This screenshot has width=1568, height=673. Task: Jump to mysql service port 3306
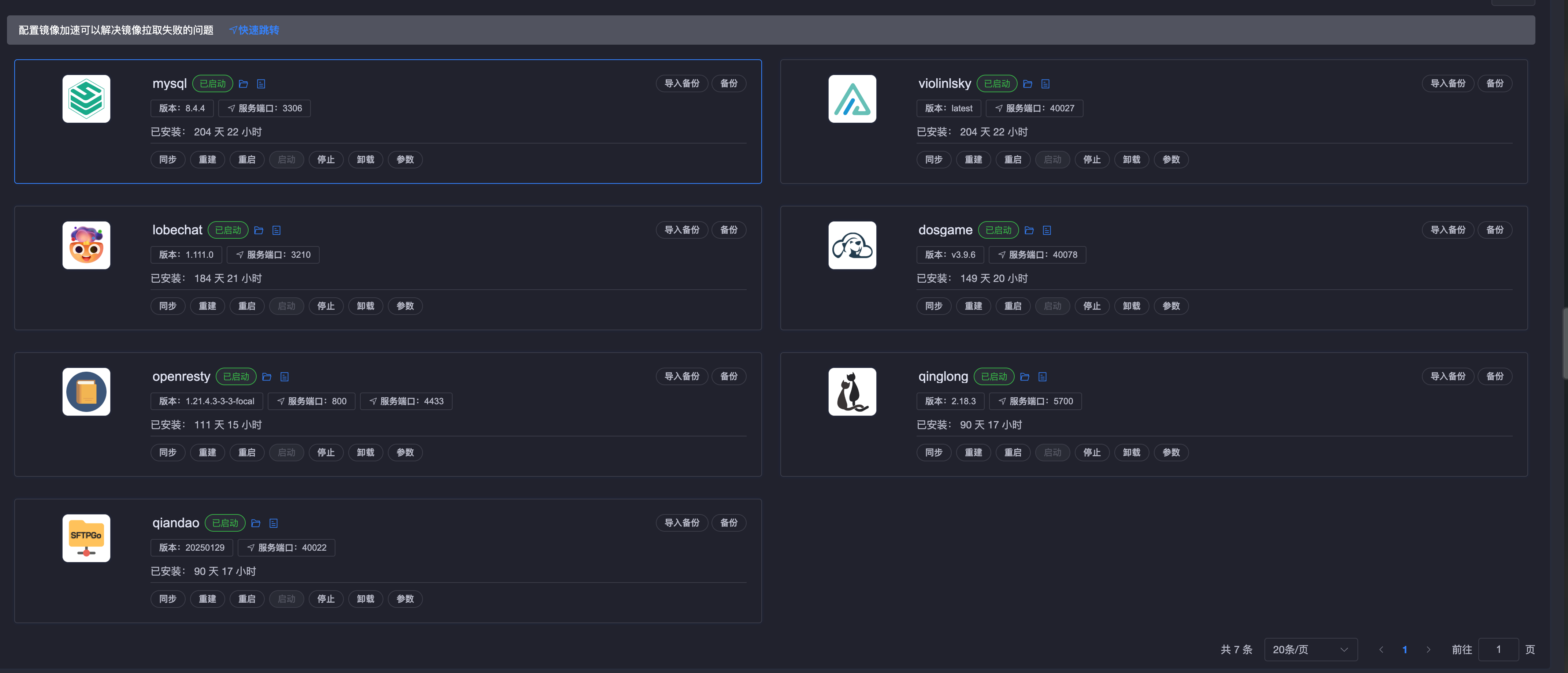264,108
